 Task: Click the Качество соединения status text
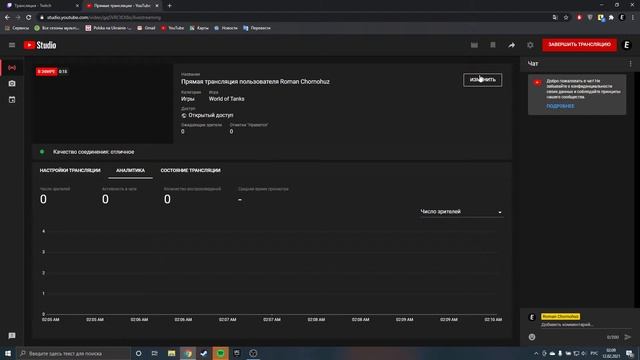pos(93,152)
